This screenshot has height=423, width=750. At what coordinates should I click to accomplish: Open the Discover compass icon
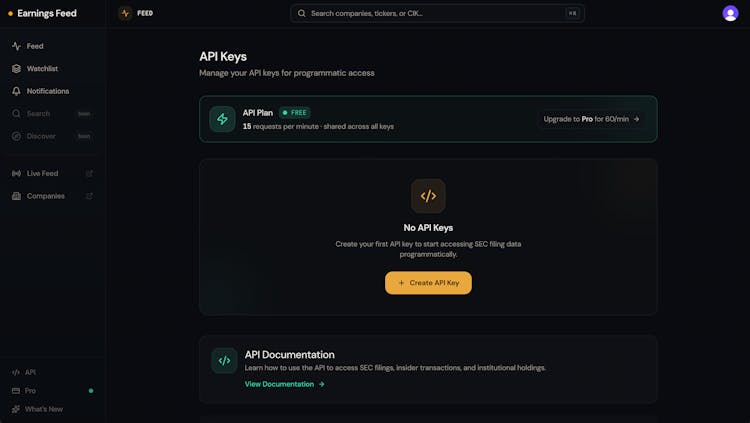(x=16, y=136)
